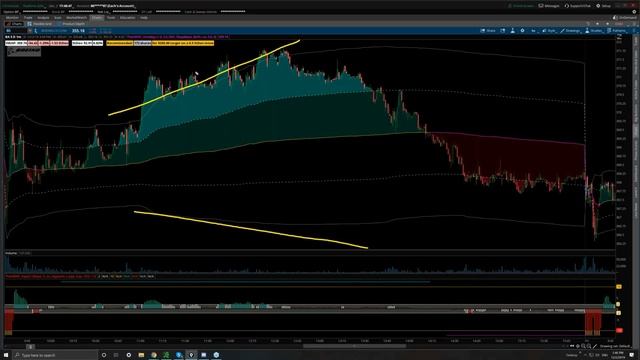Open the Windows Start menu
The image size is (640, 360).
tap(6, 355)
